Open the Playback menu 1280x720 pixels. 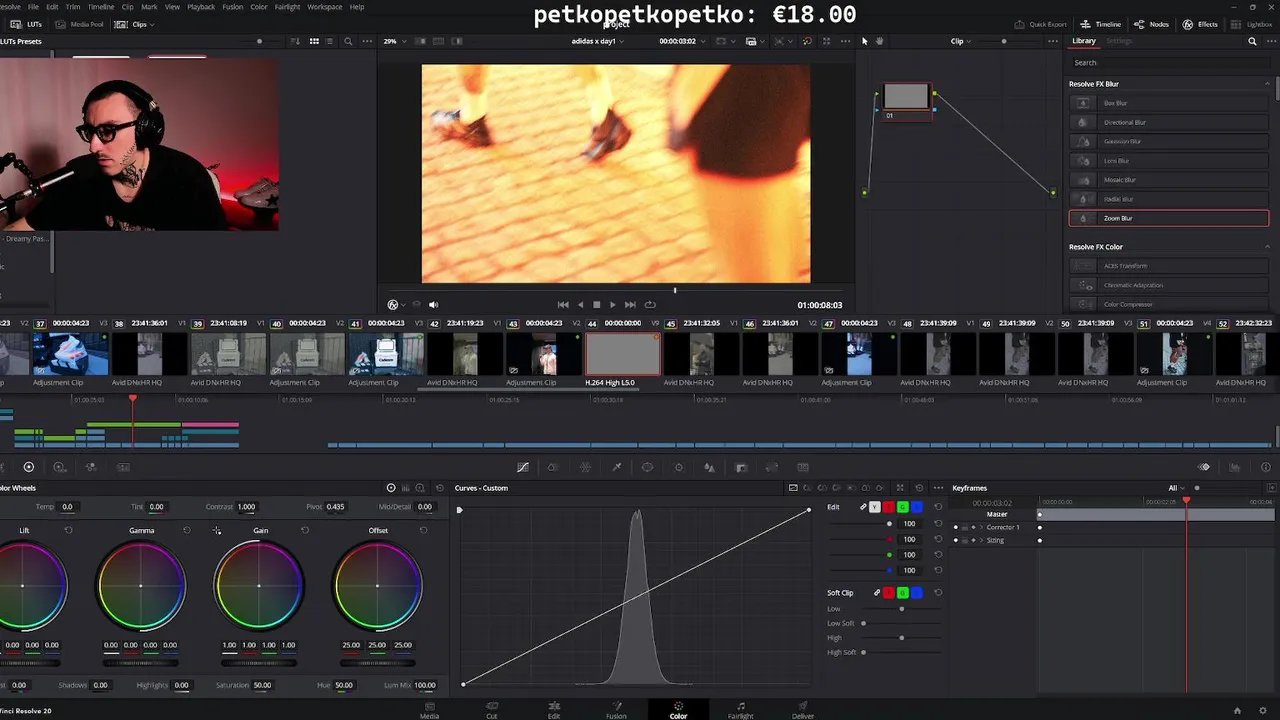[201, 7]
